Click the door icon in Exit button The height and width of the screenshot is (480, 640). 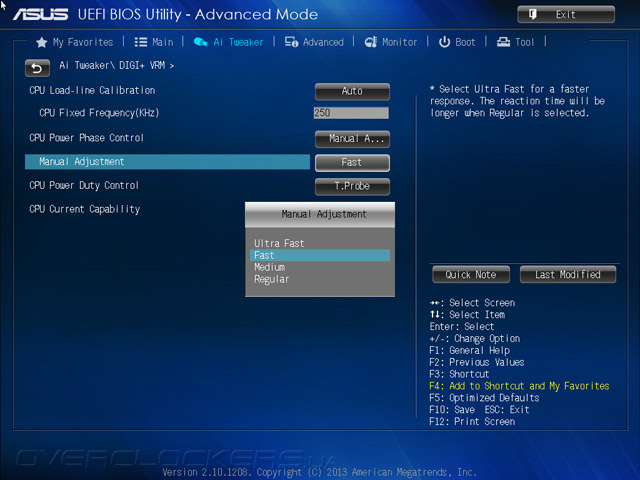click(533, 15)
